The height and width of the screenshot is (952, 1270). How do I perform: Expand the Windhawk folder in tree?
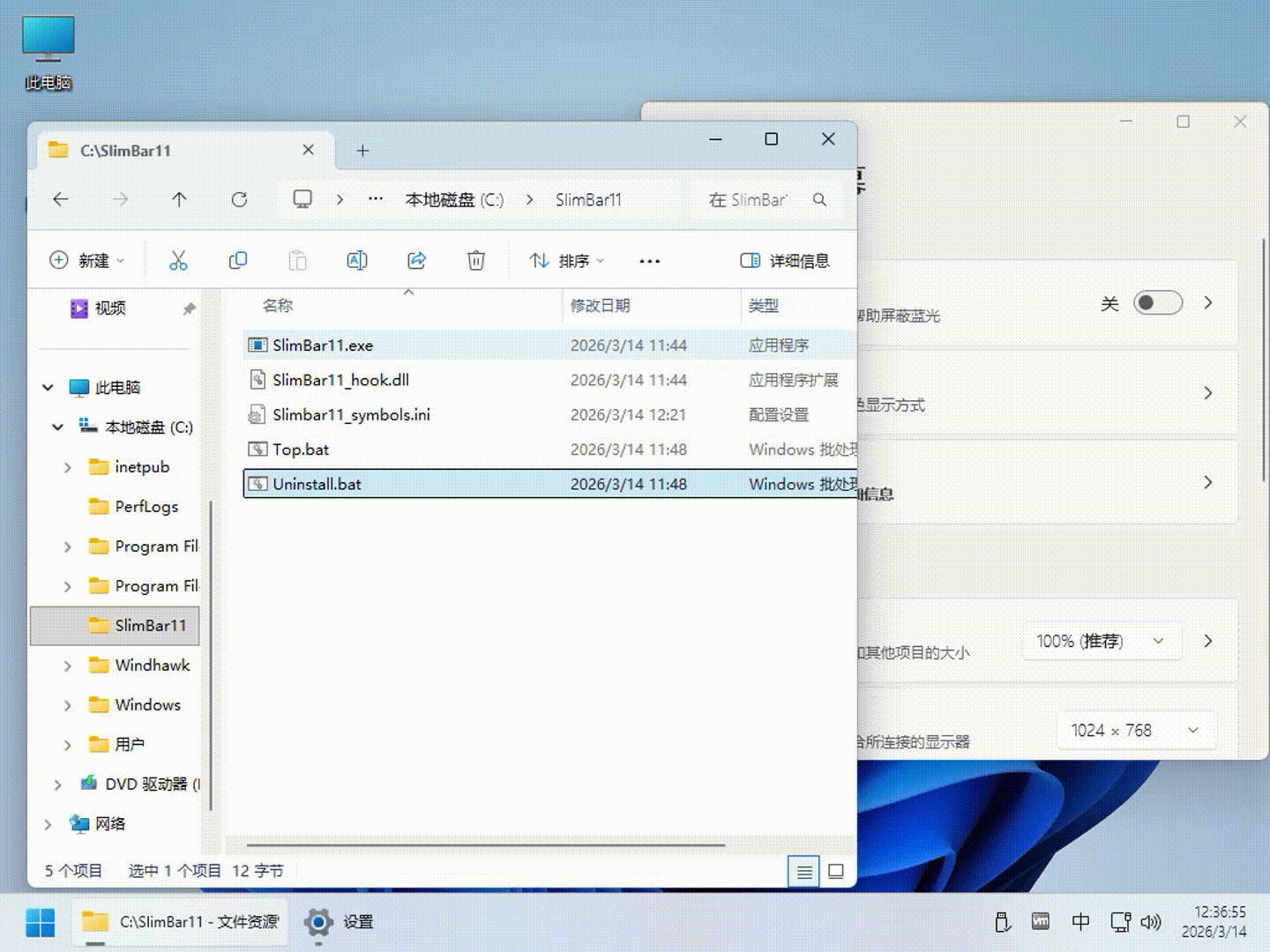(x=68, y=666)
